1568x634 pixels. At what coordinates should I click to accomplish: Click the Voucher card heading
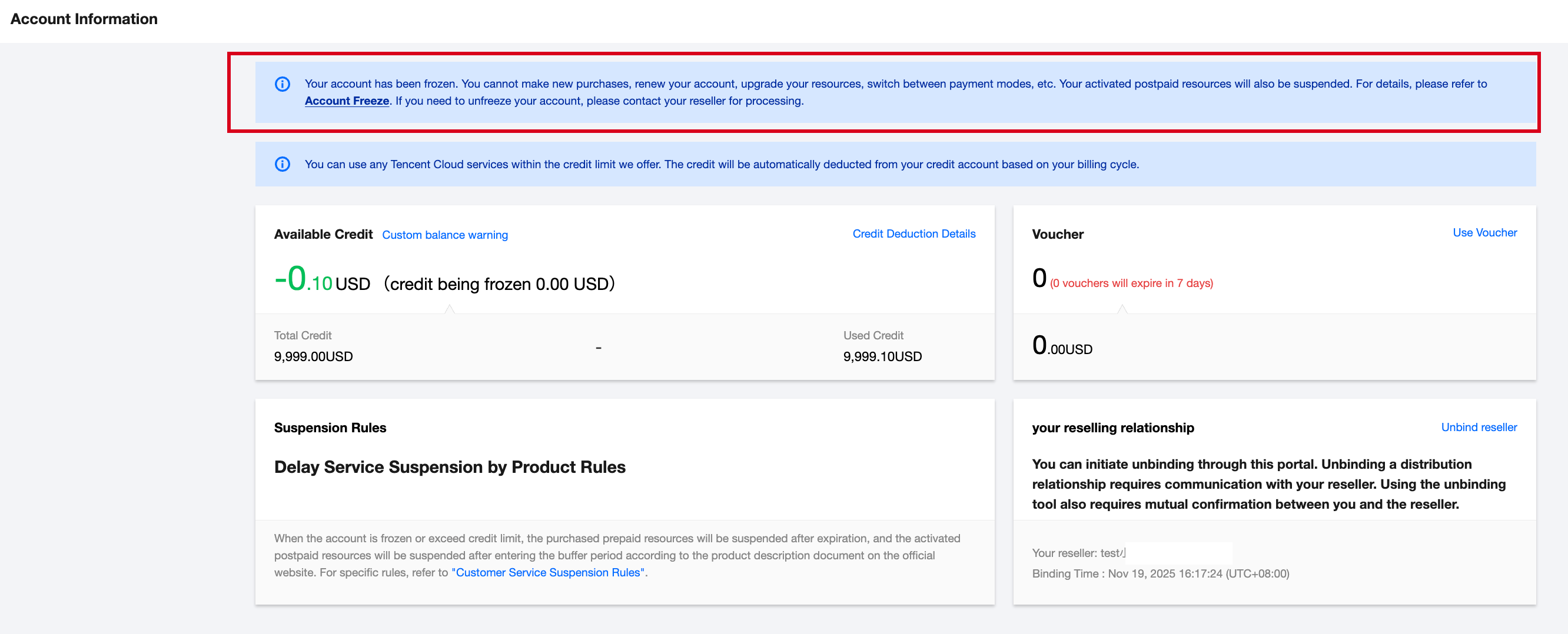click(x=1057, y=234)
